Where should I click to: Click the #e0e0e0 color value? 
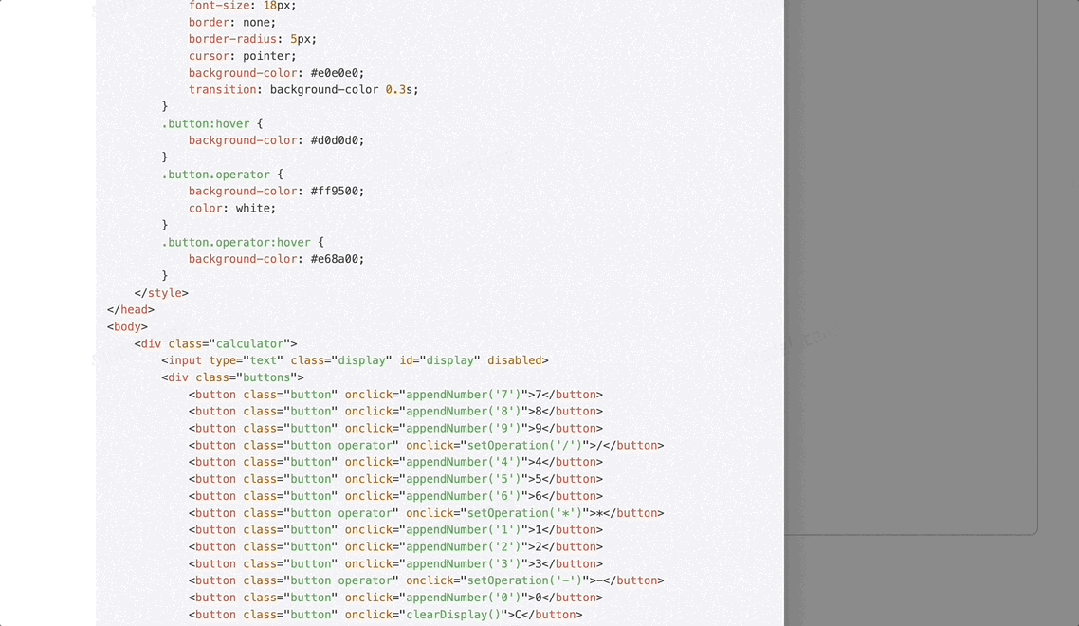337,73
